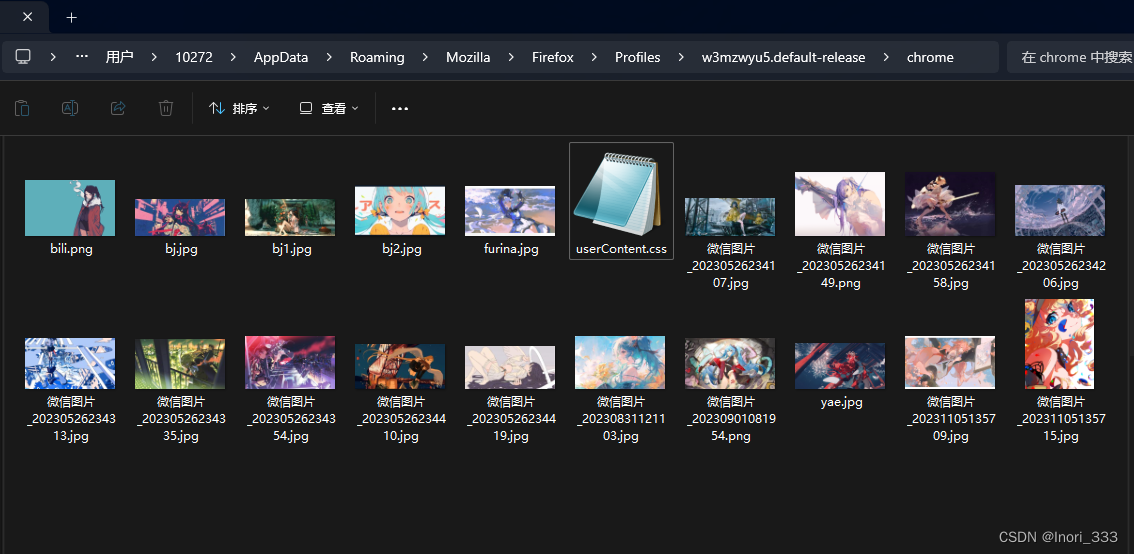Click the Rename toolbar icon
This screenshot has height=554, width=1134.
click(x=70, y=108)
